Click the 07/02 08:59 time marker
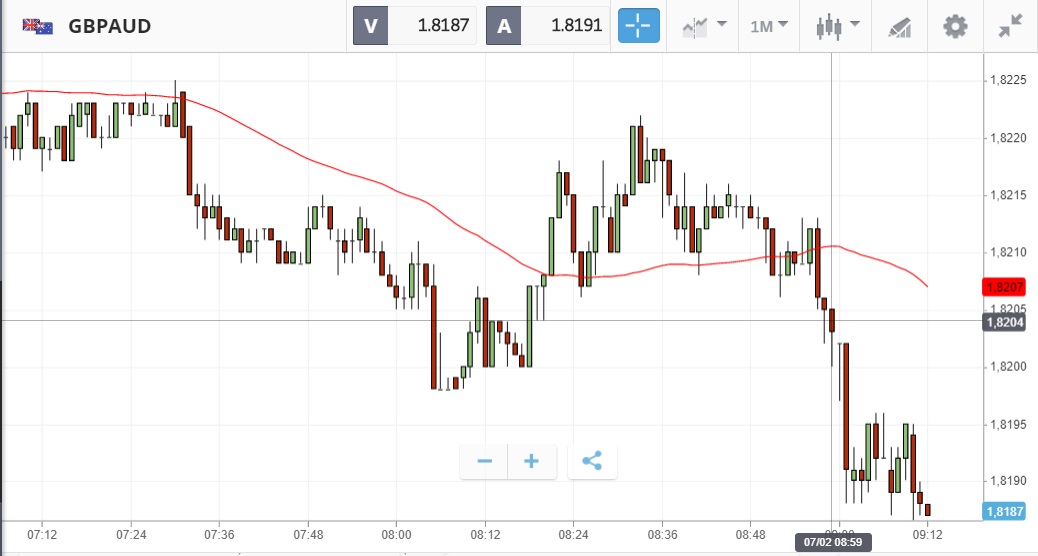Viewport: 1038px width, 556px height. click(x=832, y=543)
